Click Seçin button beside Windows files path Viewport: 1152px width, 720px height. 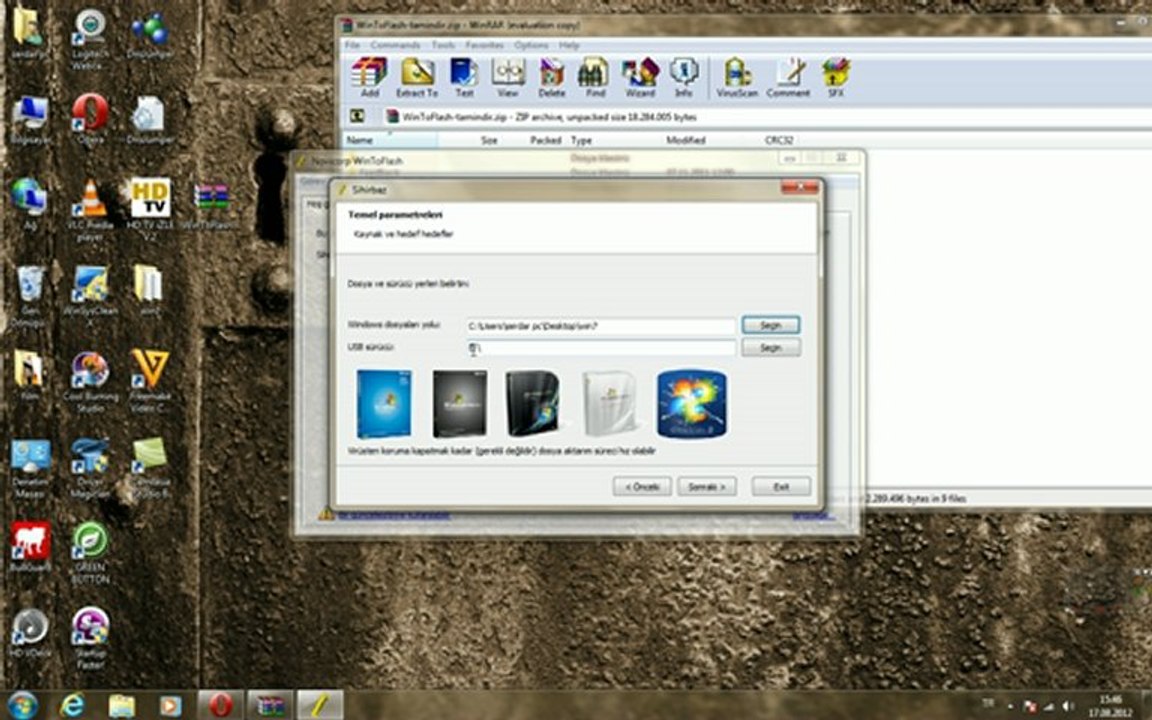(771, 325)
